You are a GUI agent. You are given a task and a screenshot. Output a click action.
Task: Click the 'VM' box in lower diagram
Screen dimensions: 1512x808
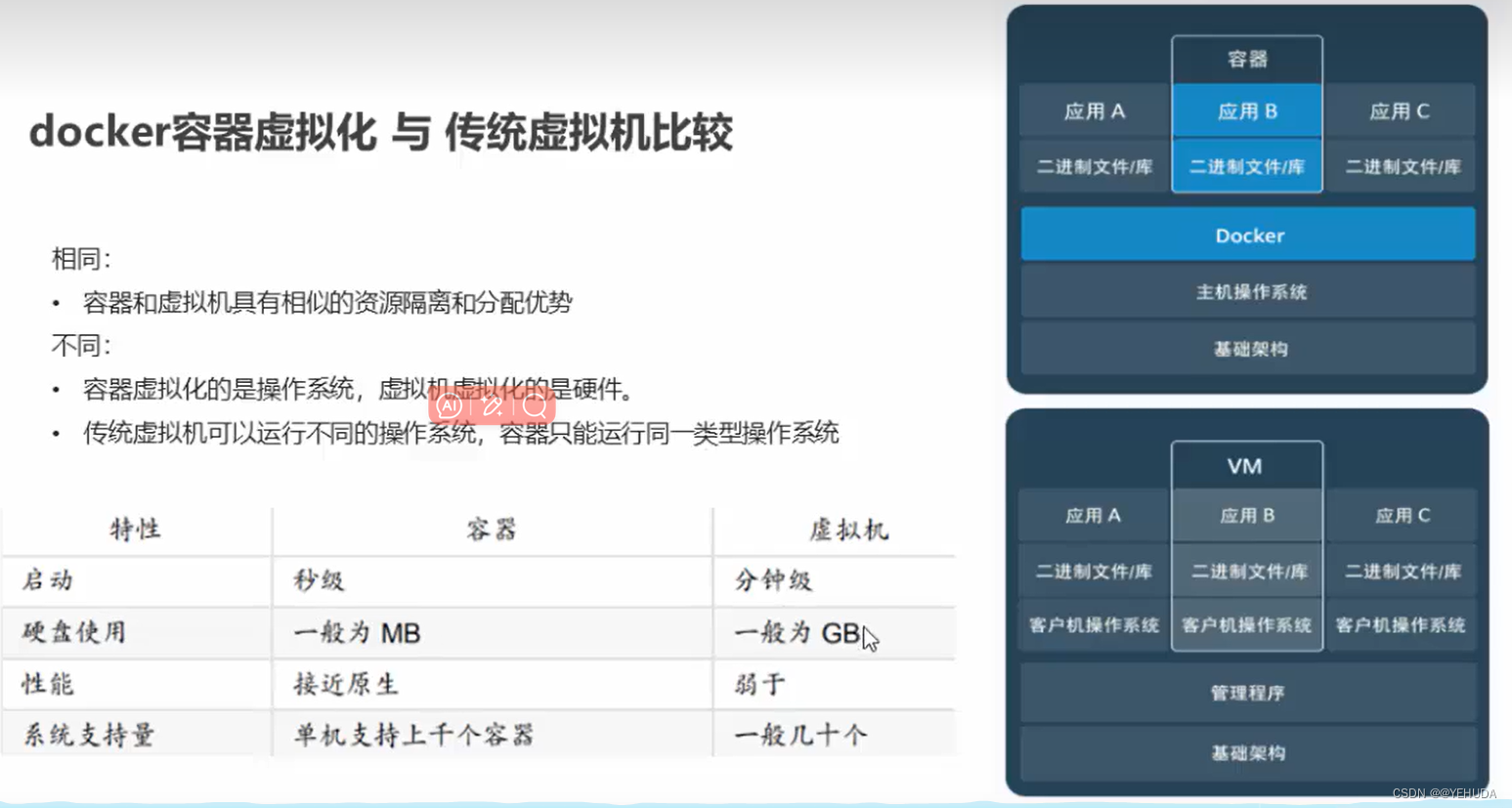click(1246, 466)
